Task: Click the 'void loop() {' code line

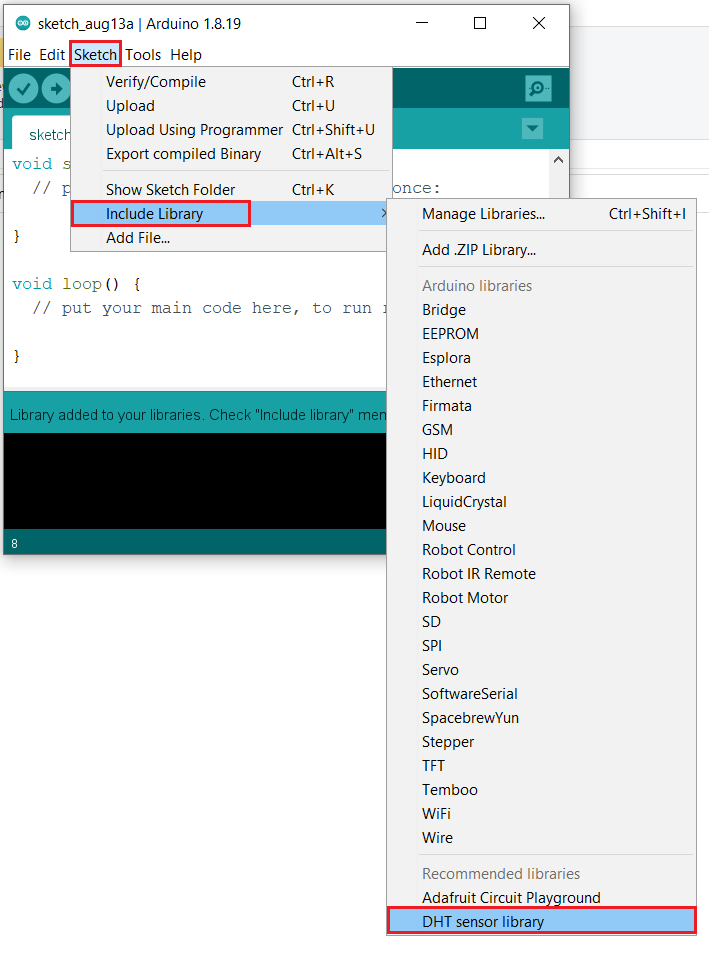Action: coord(77,284)
